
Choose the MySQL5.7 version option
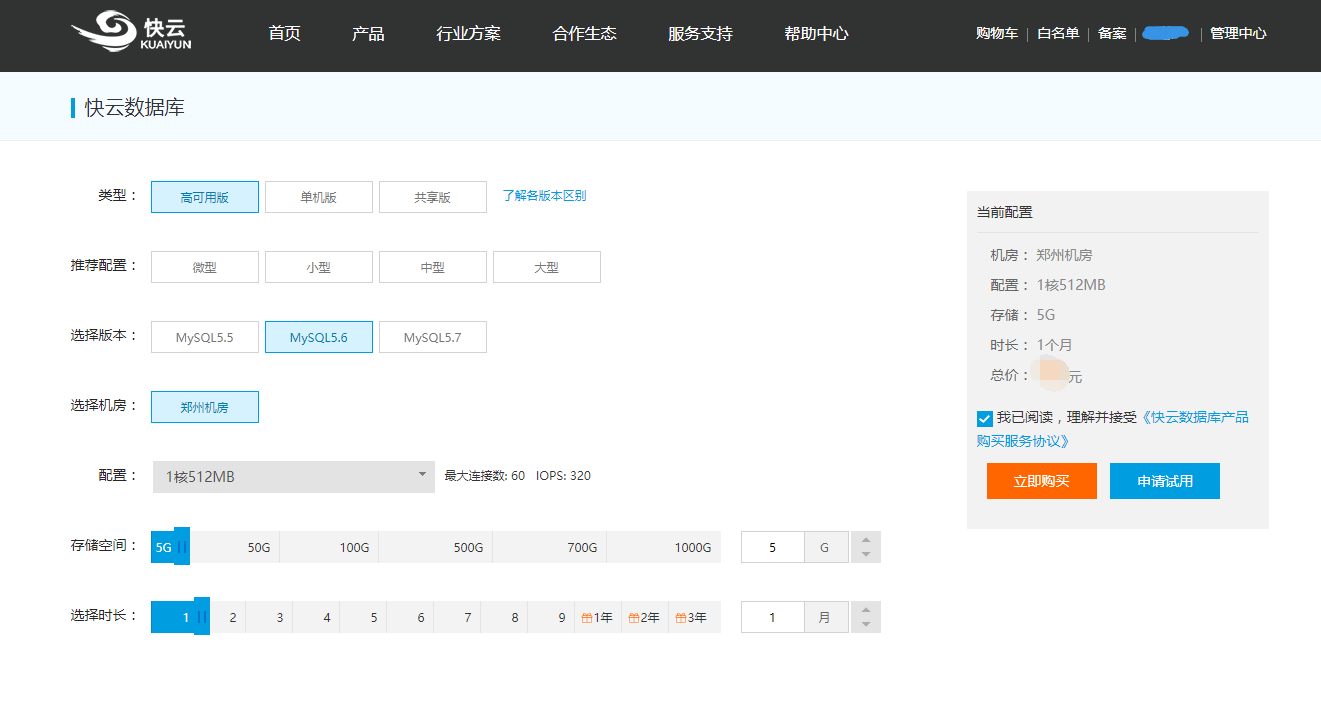click(432, 337)
